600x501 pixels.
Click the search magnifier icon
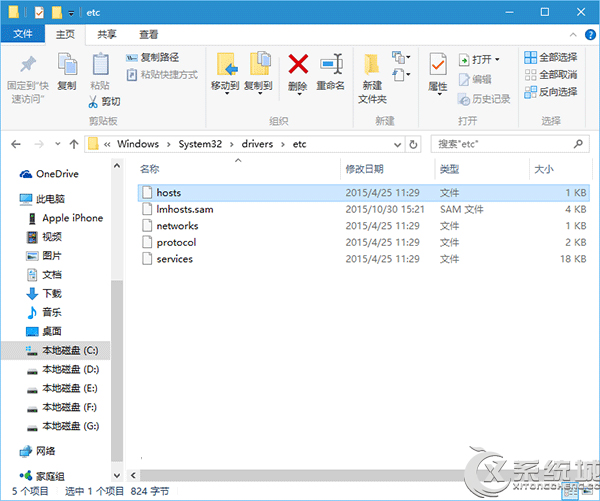[x=578, y=144]
